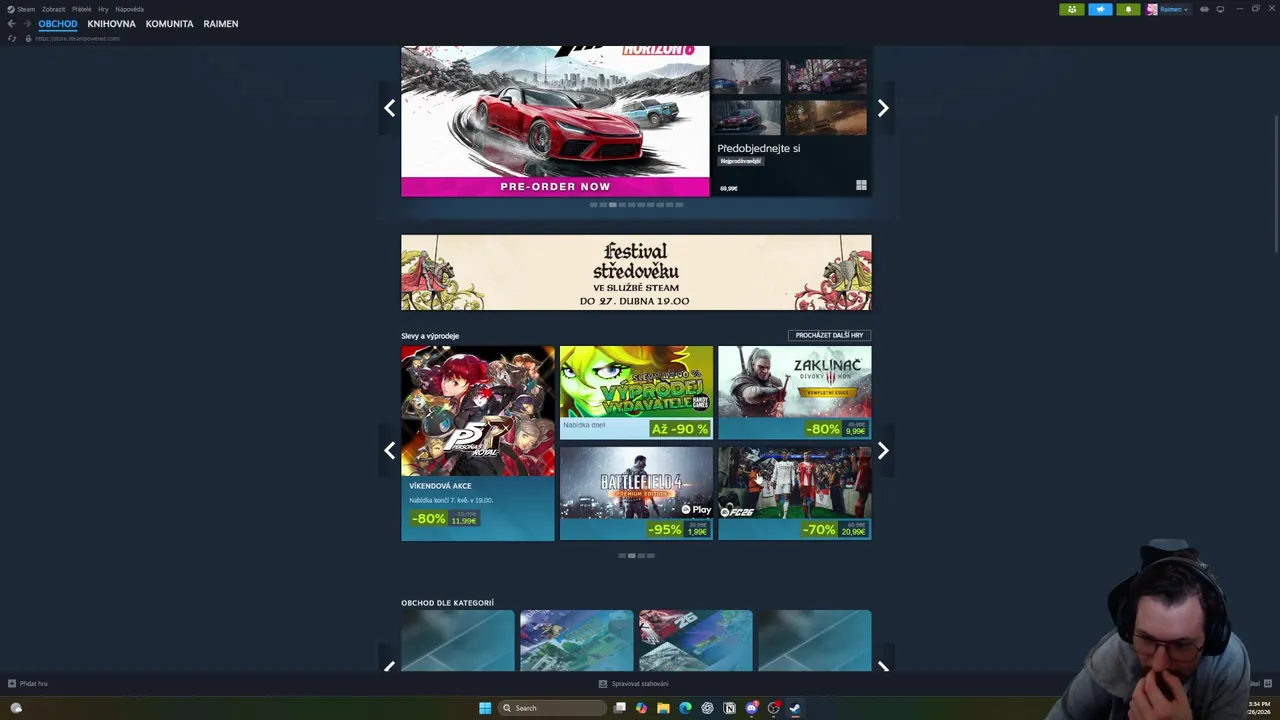
Task: Show previous featured game with the left arrow
Action: pos(389,108)
